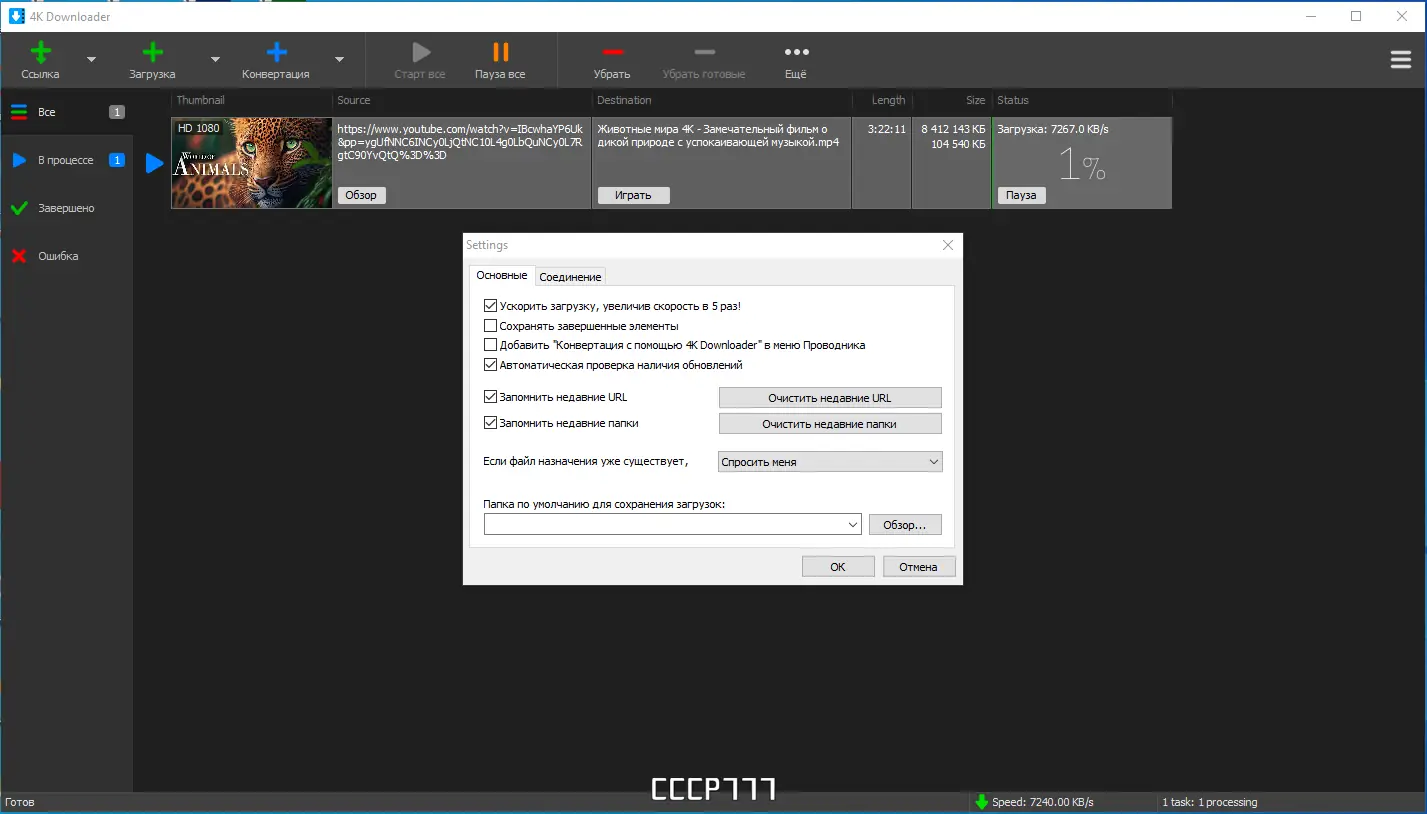1427x814 pixels.
Task: Filter by Завершено in sidebar
Action: coord(66,208)
